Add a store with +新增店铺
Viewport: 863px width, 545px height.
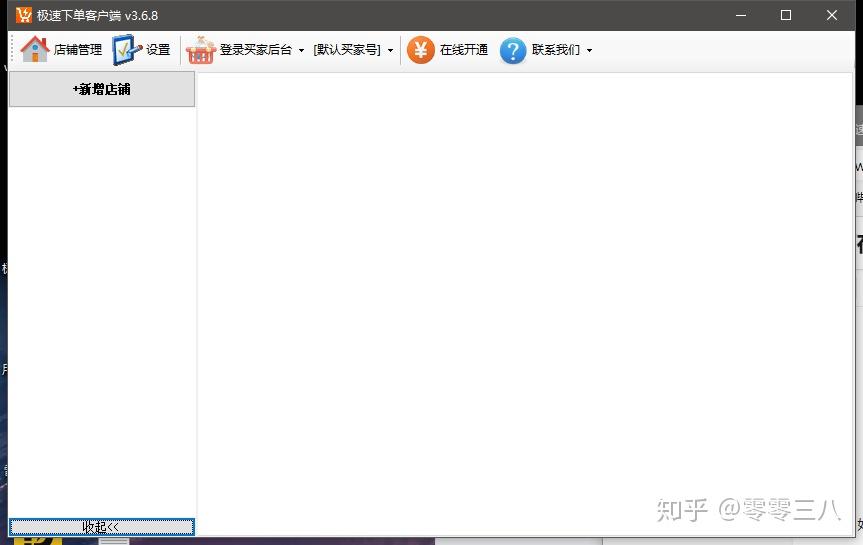point(102,89)
